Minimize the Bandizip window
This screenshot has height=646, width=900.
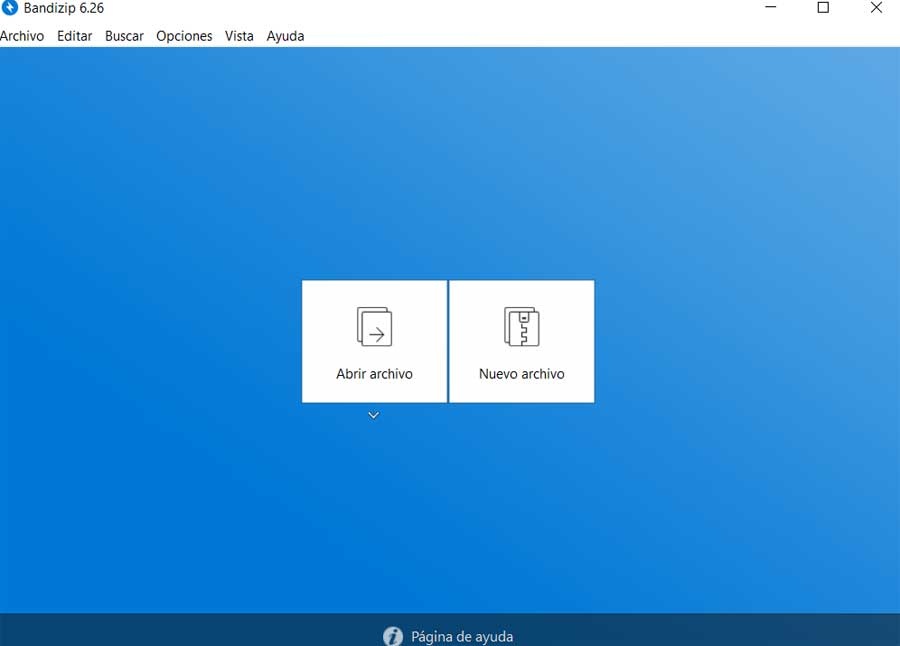771,7
